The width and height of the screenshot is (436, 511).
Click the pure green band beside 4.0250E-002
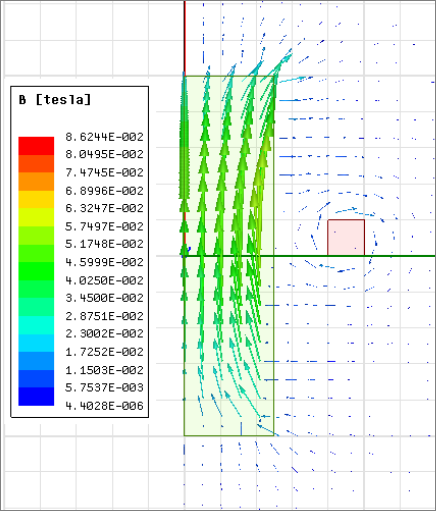pos(36,271)
